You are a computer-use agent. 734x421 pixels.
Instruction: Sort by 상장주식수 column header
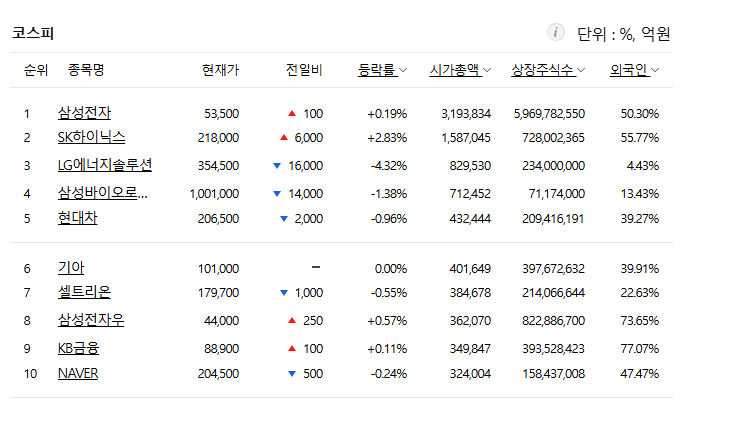(548, 70)
